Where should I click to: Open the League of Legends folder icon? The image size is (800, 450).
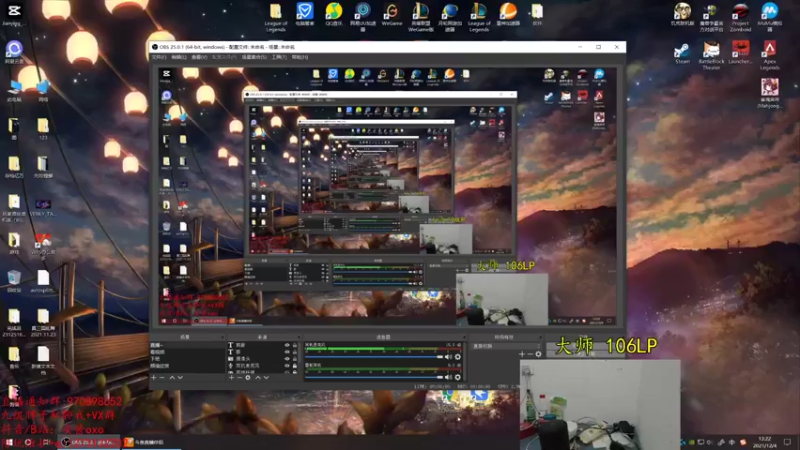click(x=276, y=17)
